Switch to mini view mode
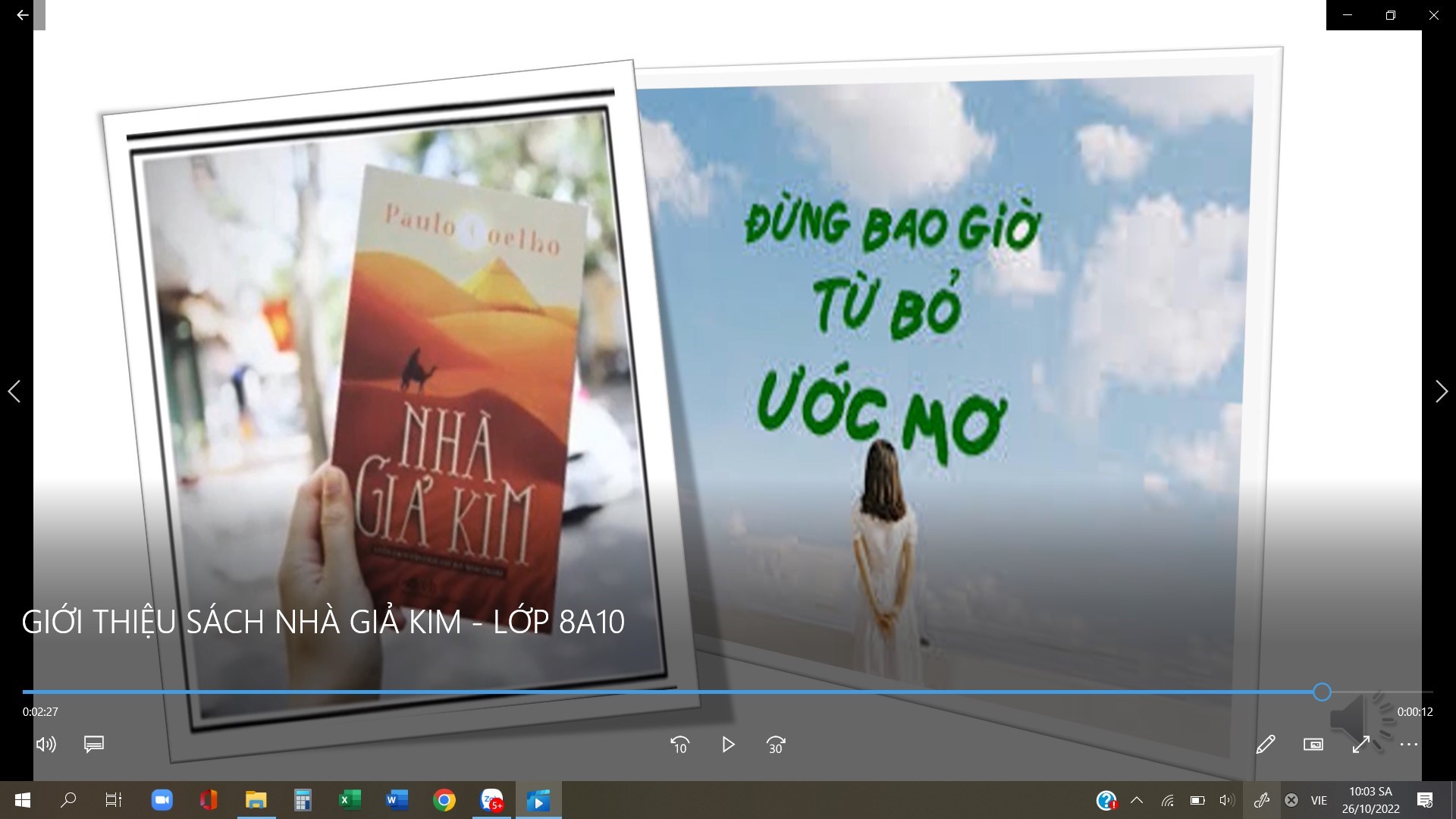Viewport: 1456px width, 819px height. (x=1313, y=745)
